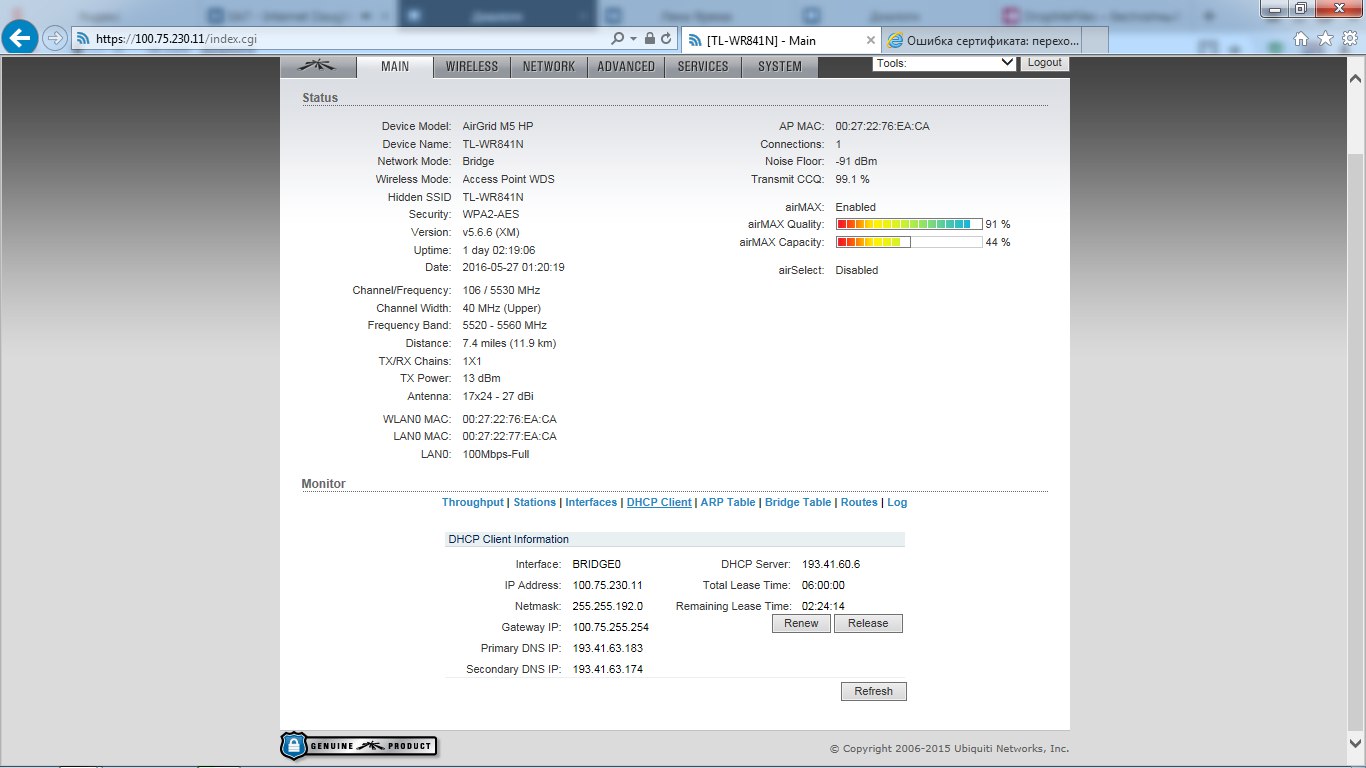
Task: Open the Interfaces monitor link
Action: click(x=591, y=502)
